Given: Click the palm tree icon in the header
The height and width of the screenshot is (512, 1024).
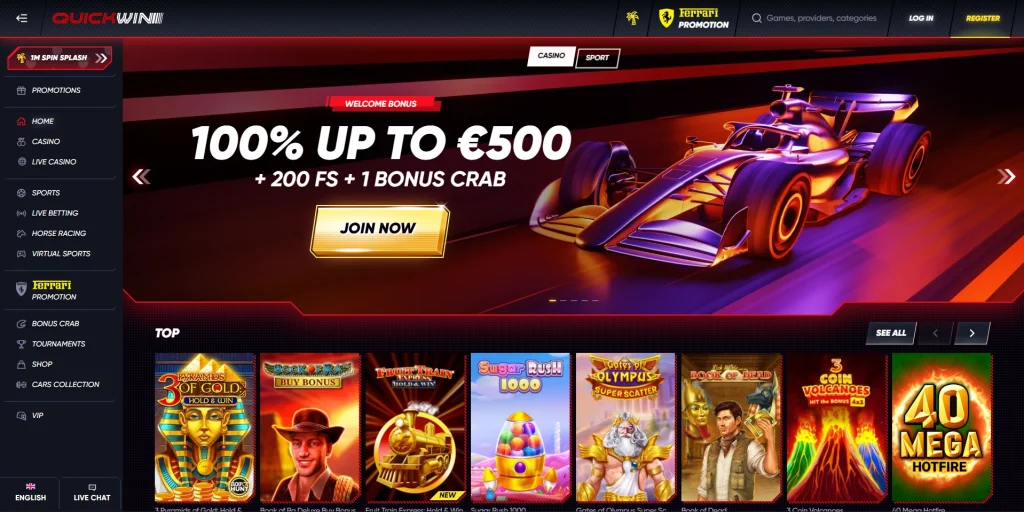Looking at the screenshot, I should [x=632, y=18].
